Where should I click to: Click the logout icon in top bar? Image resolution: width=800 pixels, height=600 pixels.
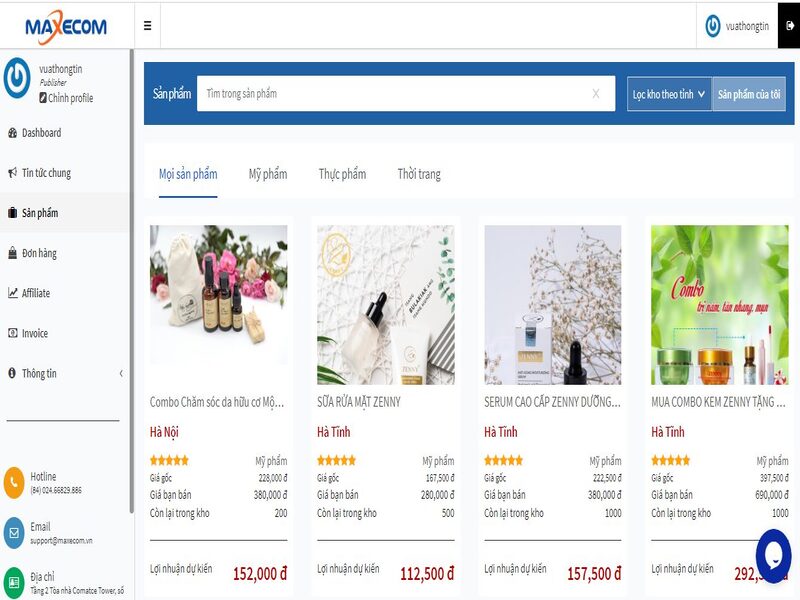pos(790,26)
